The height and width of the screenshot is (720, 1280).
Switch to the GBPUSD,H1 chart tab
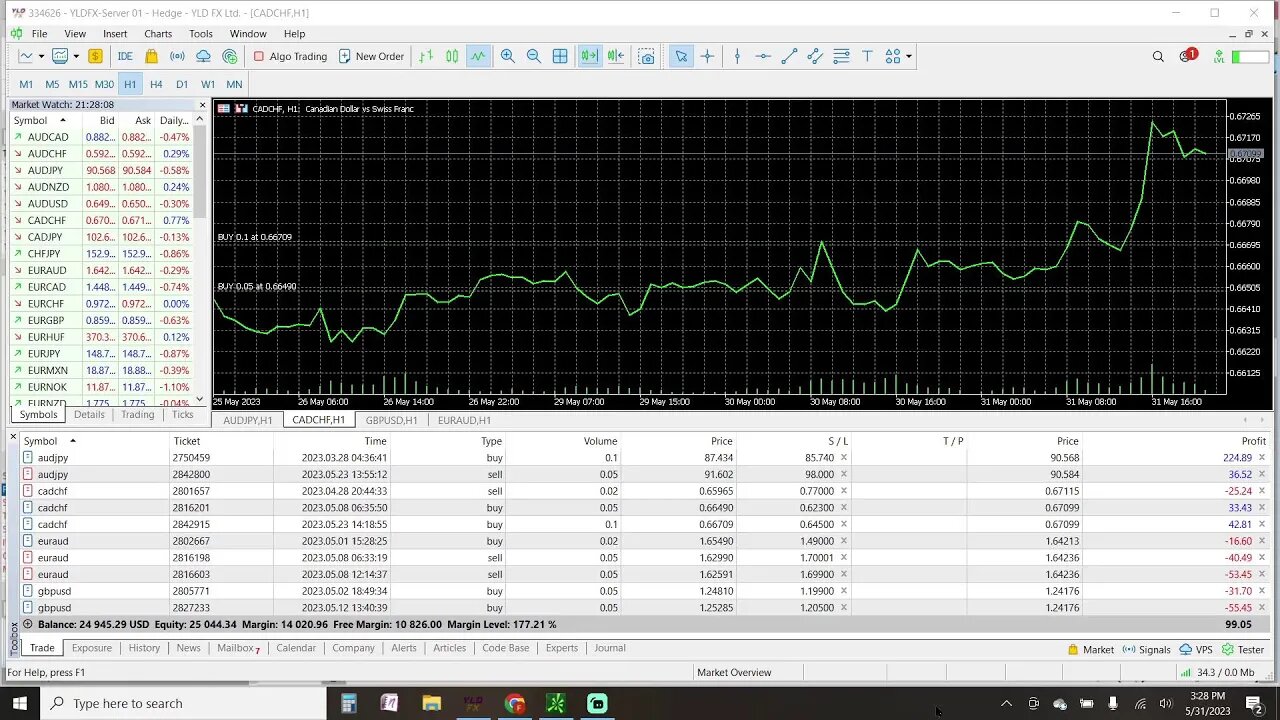[x=391, y=420]
